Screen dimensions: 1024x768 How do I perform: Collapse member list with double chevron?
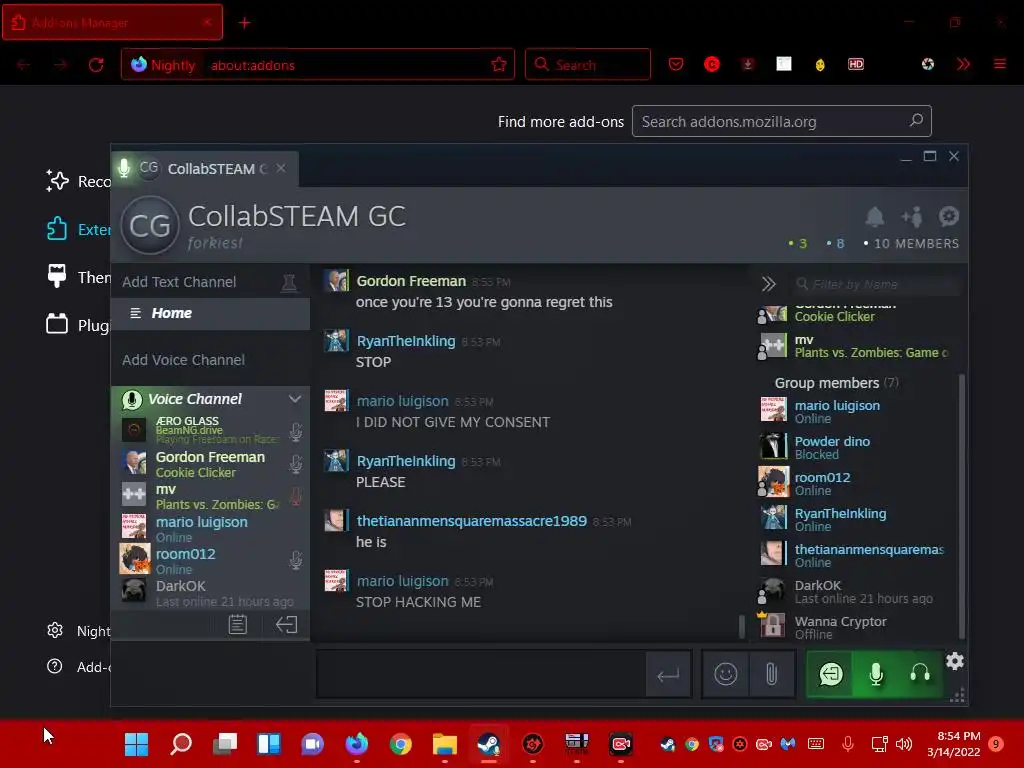pyautogui.click(x=768, y=284)
